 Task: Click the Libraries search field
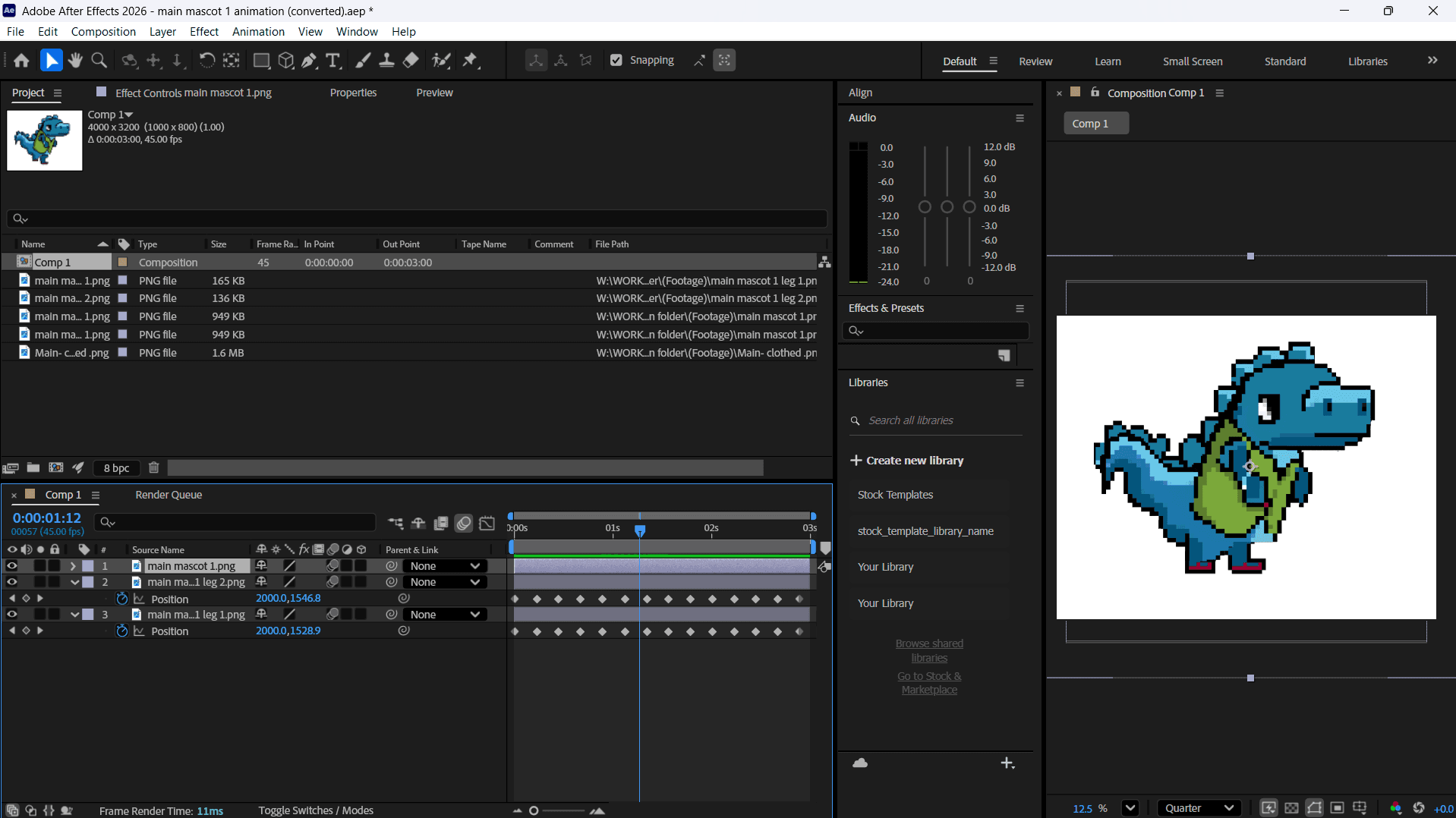pos(941,420)
